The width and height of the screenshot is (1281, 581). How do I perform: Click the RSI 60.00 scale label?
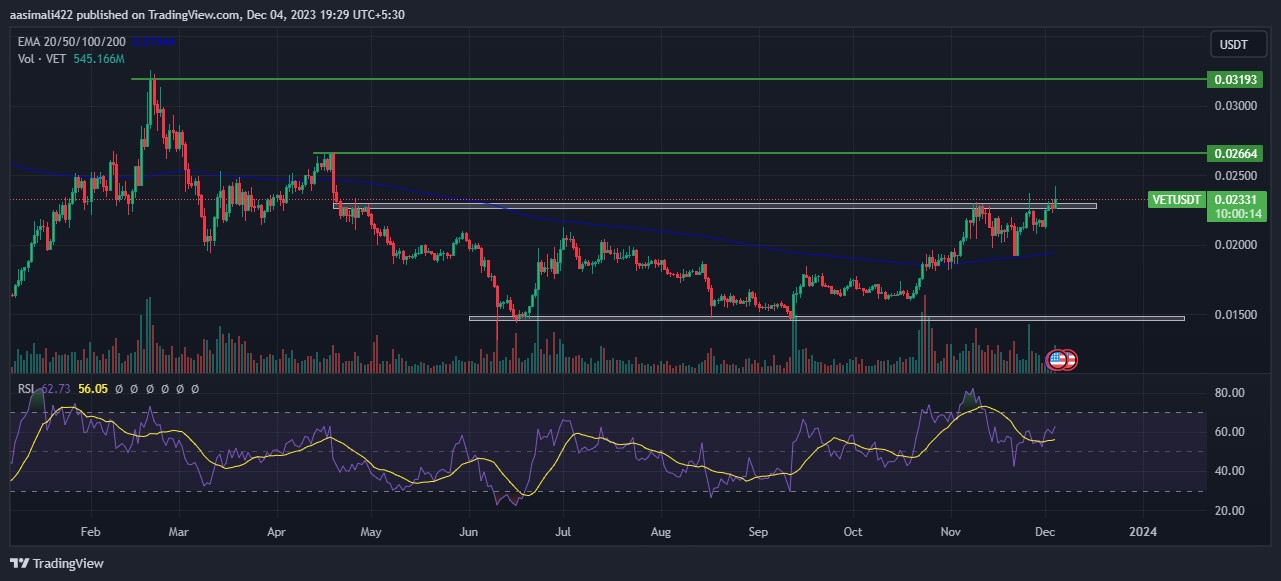click(1229, 432)
